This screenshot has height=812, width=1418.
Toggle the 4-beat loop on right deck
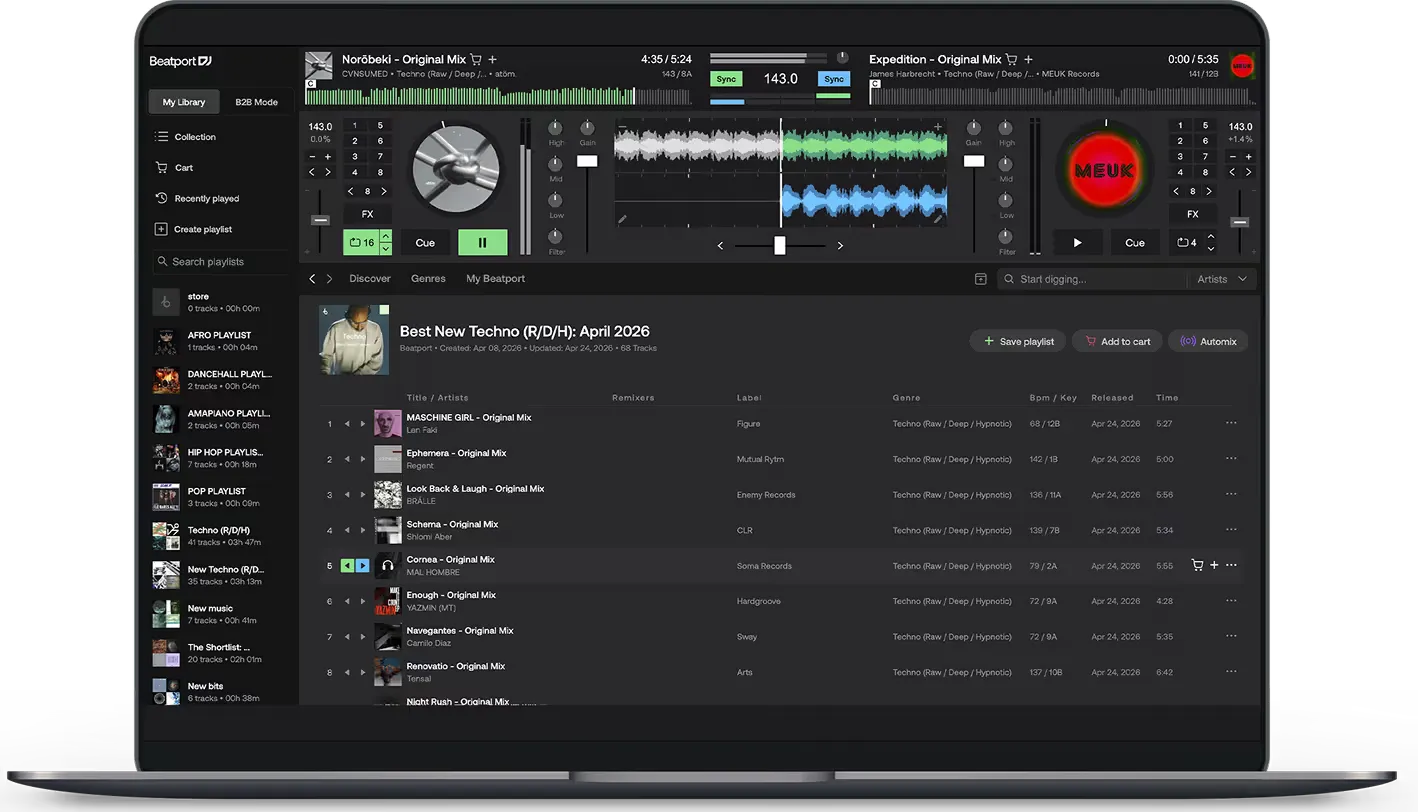pos(1187,243)
